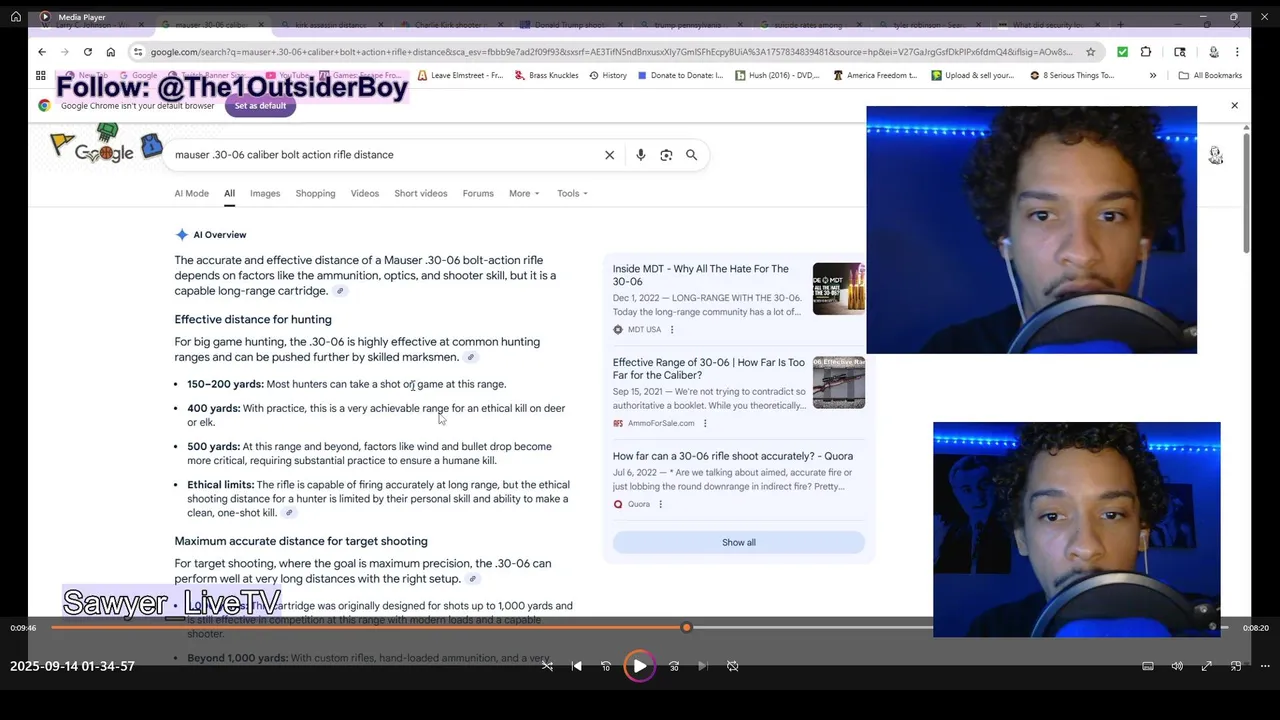This screenshot has width=1280, height=720.
Task: Switch to Forums results tab
Action: 478,193
